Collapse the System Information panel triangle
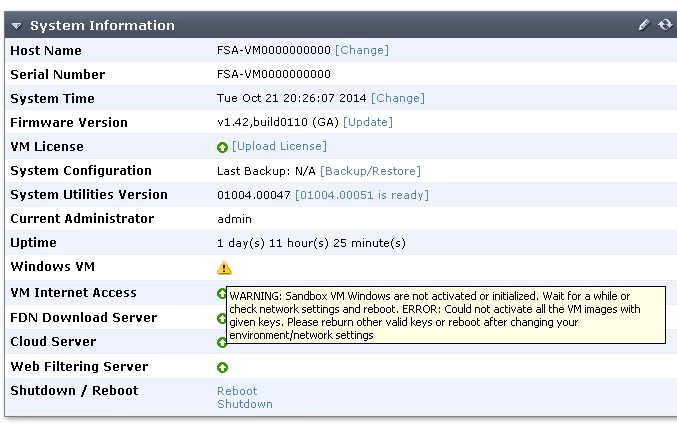Viewport: 677px width, 429px height. point(16,26)
